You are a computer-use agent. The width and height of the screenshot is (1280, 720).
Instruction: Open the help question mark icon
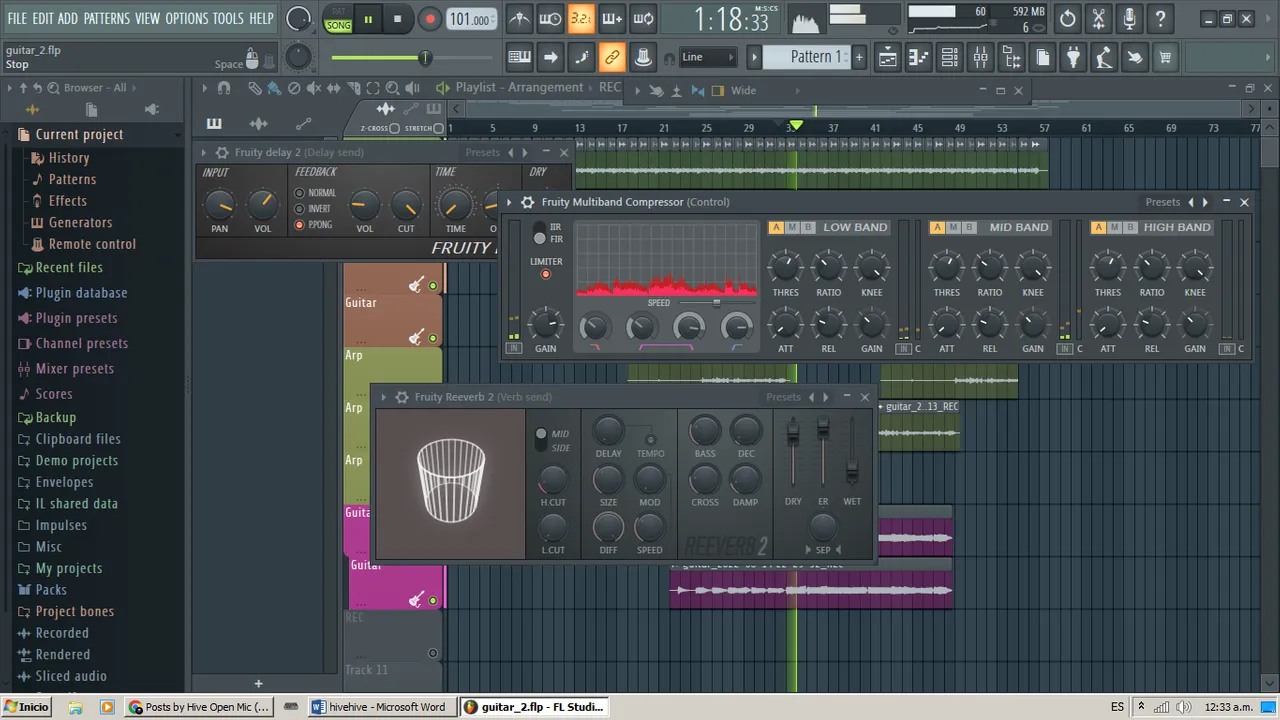coord(1160,18)
